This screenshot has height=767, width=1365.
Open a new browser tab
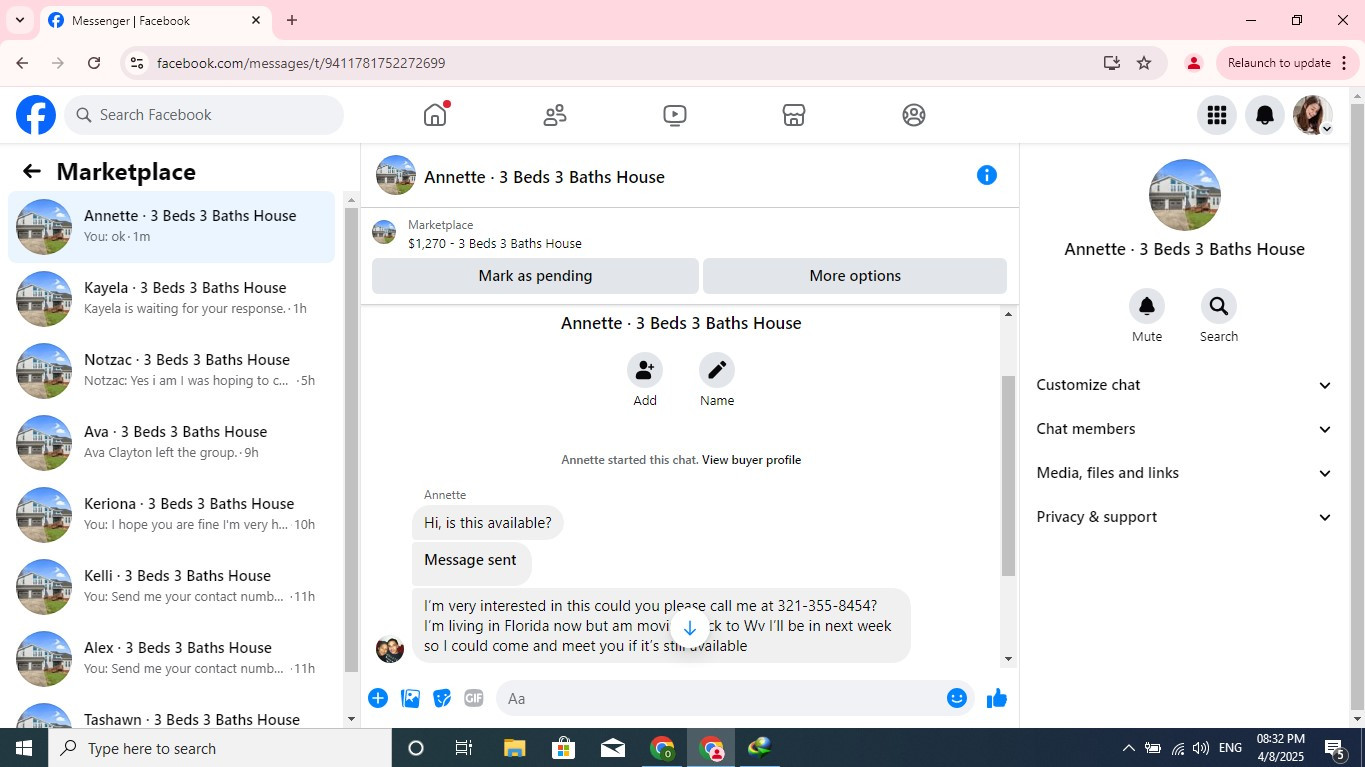(292, 20)
